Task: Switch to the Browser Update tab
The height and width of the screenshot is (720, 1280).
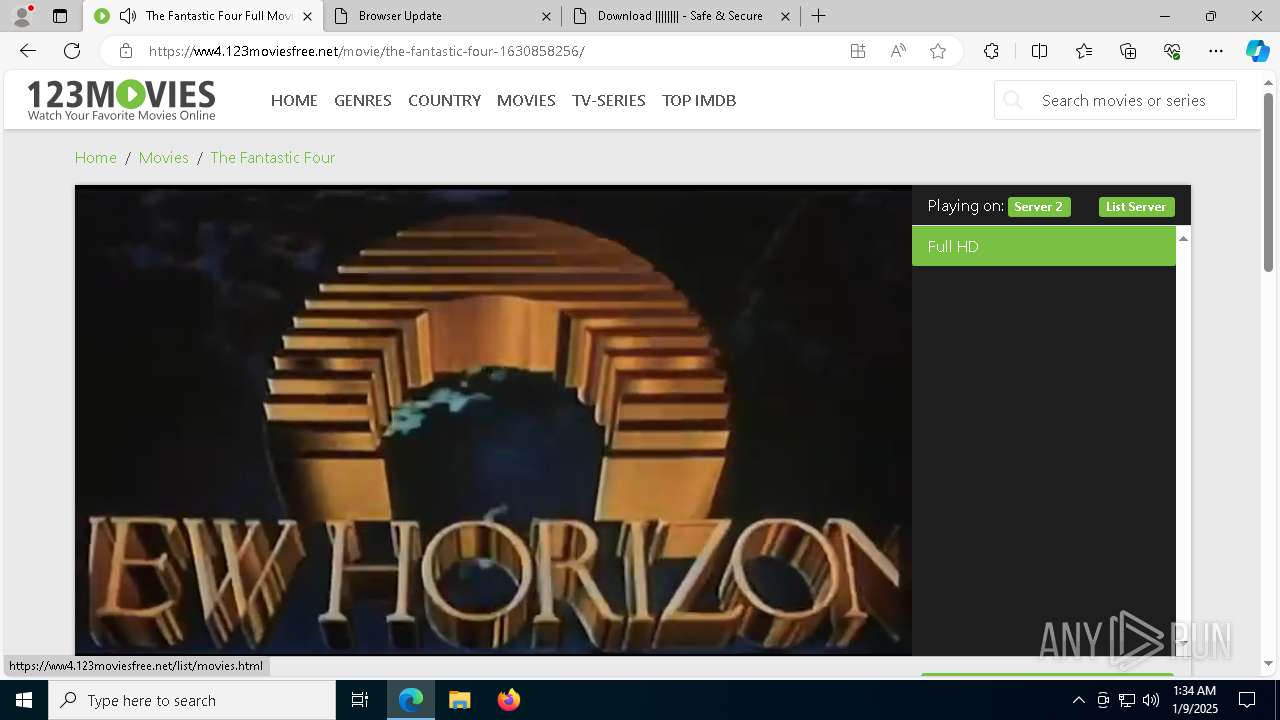Action: tap(440, 16)
